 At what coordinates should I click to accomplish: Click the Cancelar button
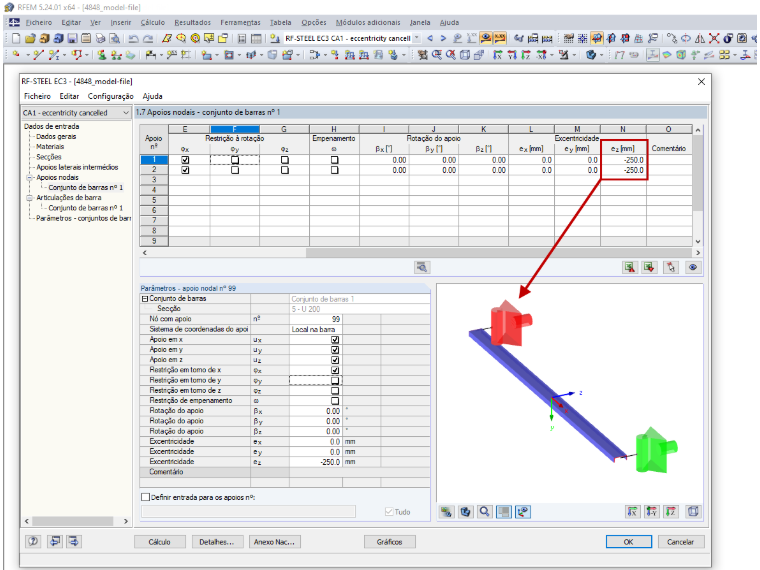(x=681, y=542)
